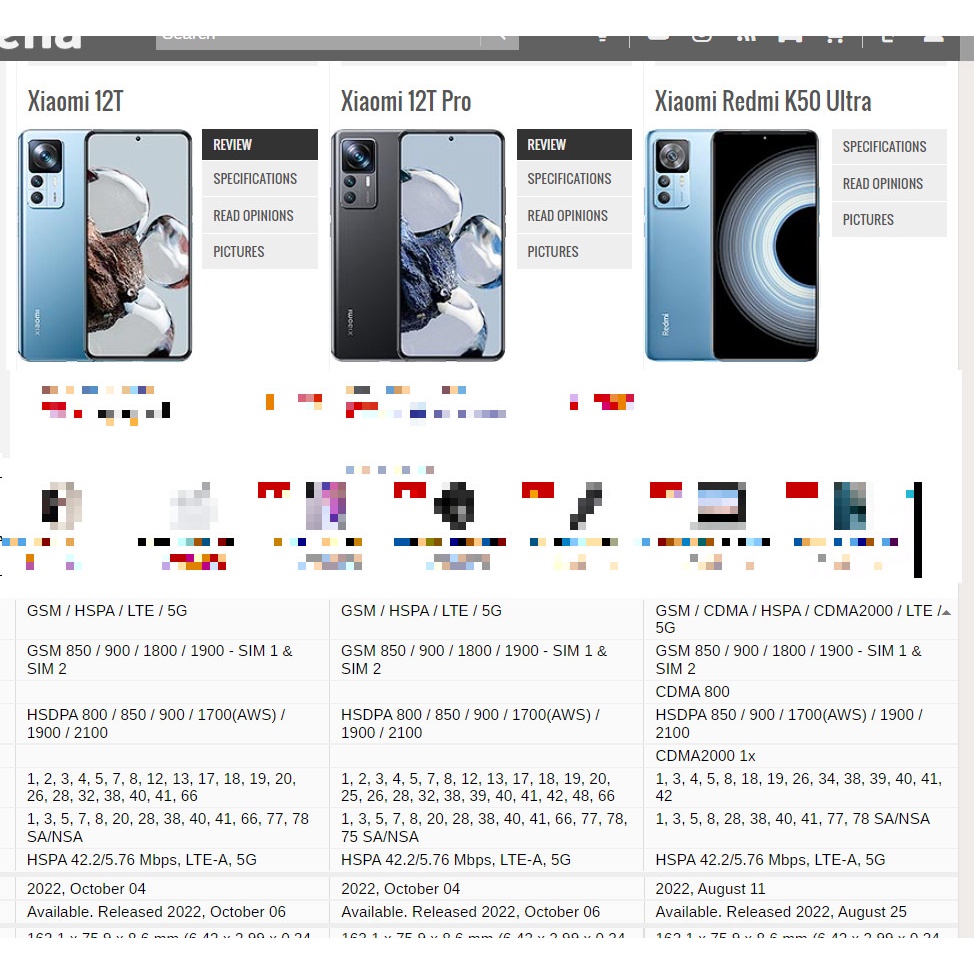The image size is (974, 974).
Task: Focus the Search input field
Action: 318,41
